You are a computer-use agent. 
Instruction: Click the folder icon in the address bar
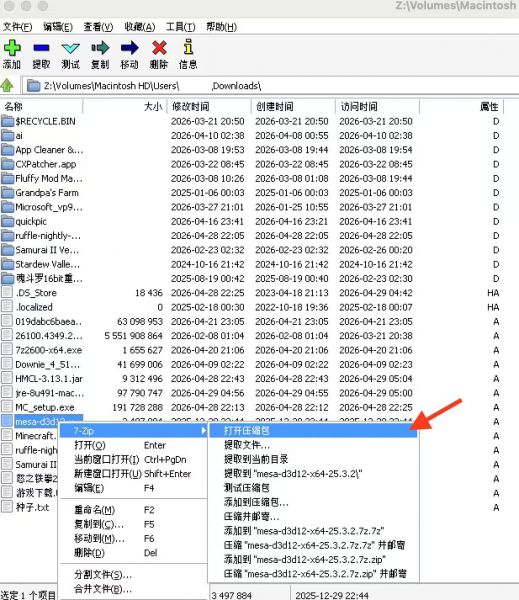point(34,85)
